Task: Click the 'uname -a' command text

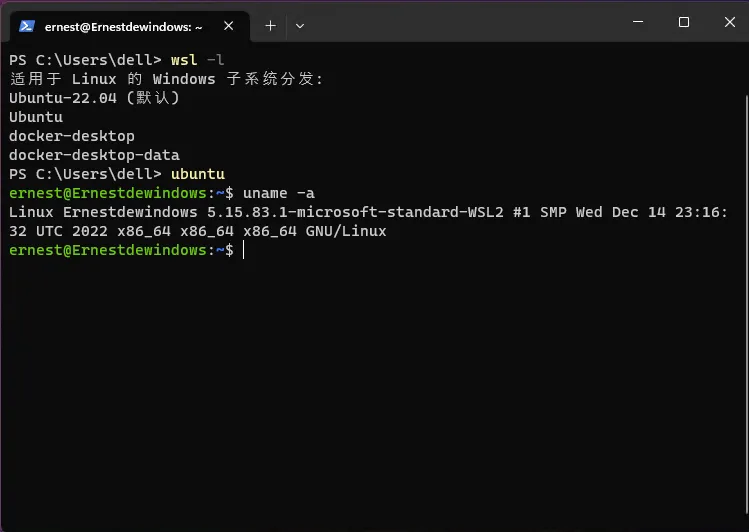Action: pyautogui.click(x=279, y=193)
